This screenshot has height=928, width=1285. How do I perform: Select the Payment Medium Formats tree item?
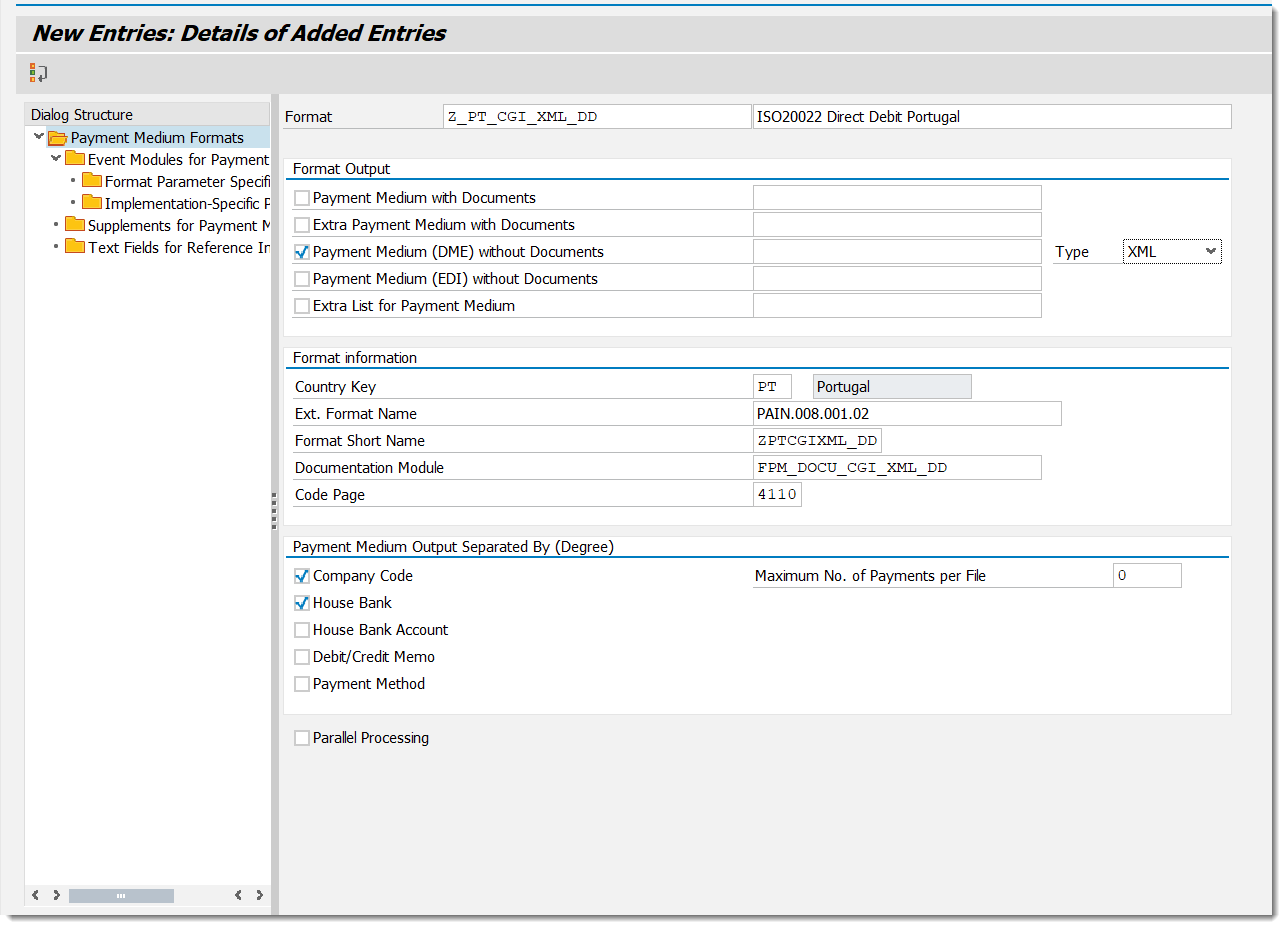(157, 138)
